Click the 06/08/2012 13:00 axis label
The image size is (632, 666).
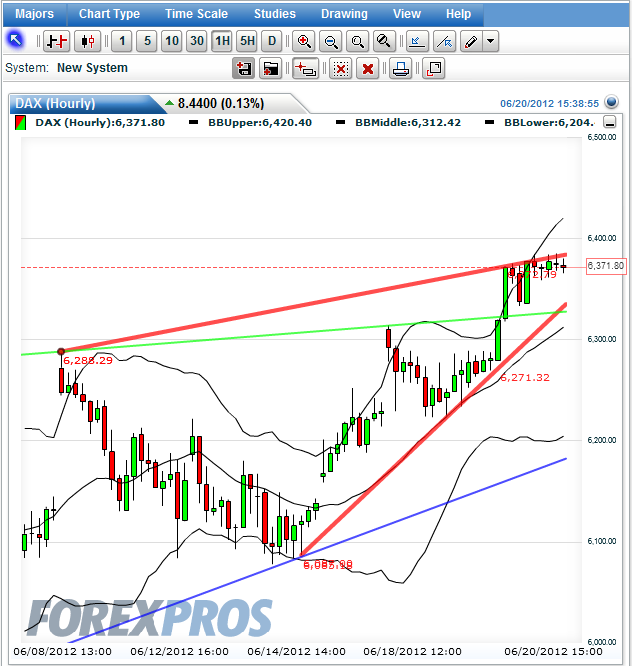click(62, 652)
